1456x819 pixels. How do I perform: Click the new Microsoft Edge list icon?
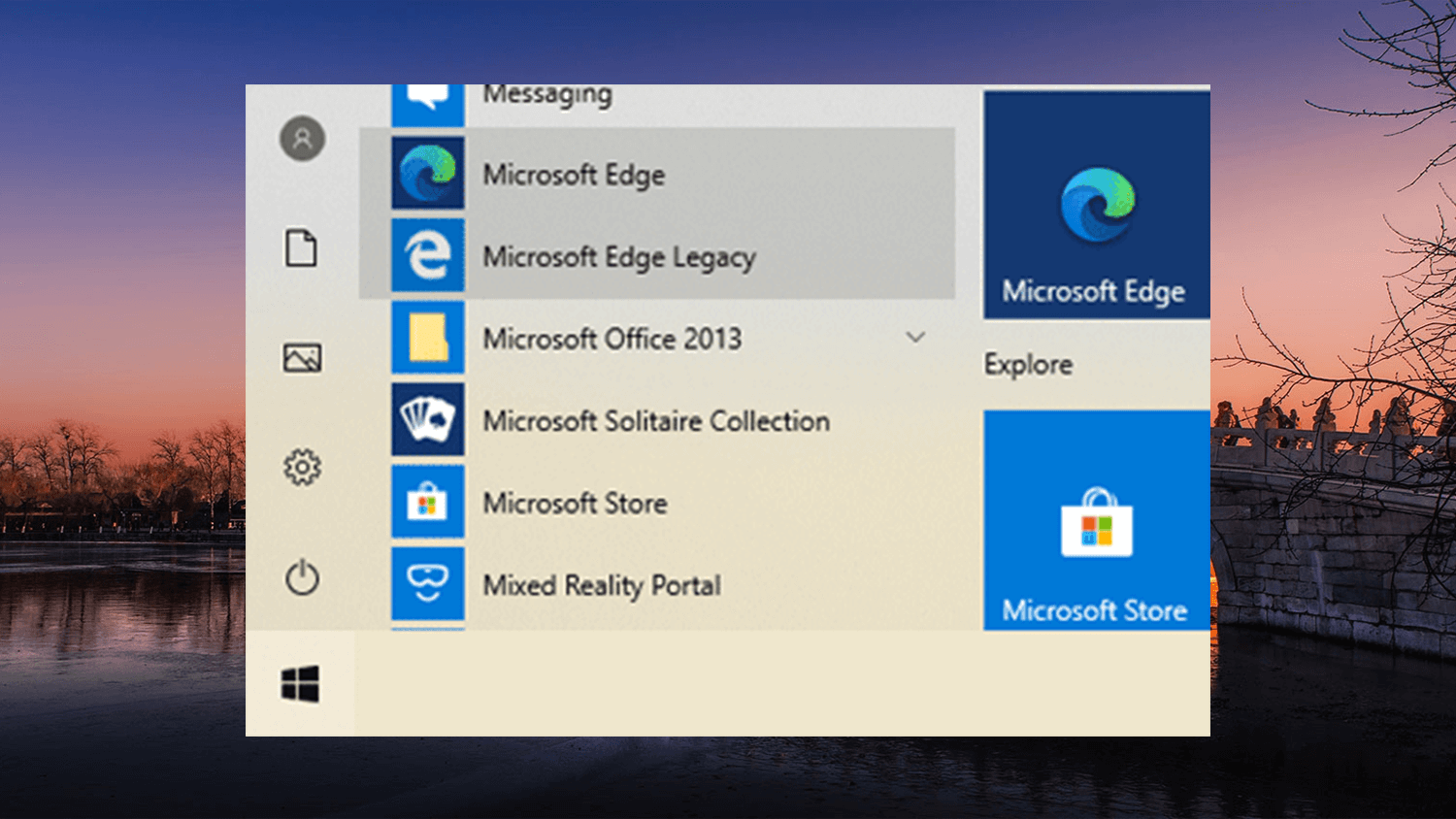pyautogui.click(x=428, y=173)
